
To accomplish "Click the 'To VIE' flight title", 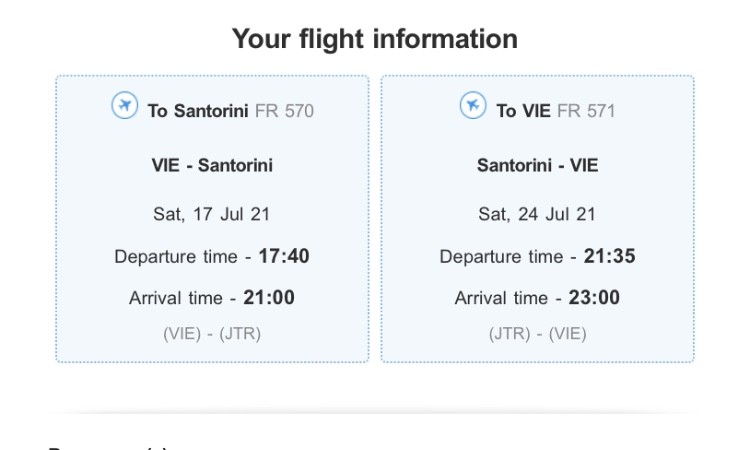I will click(x=523, y=111).
